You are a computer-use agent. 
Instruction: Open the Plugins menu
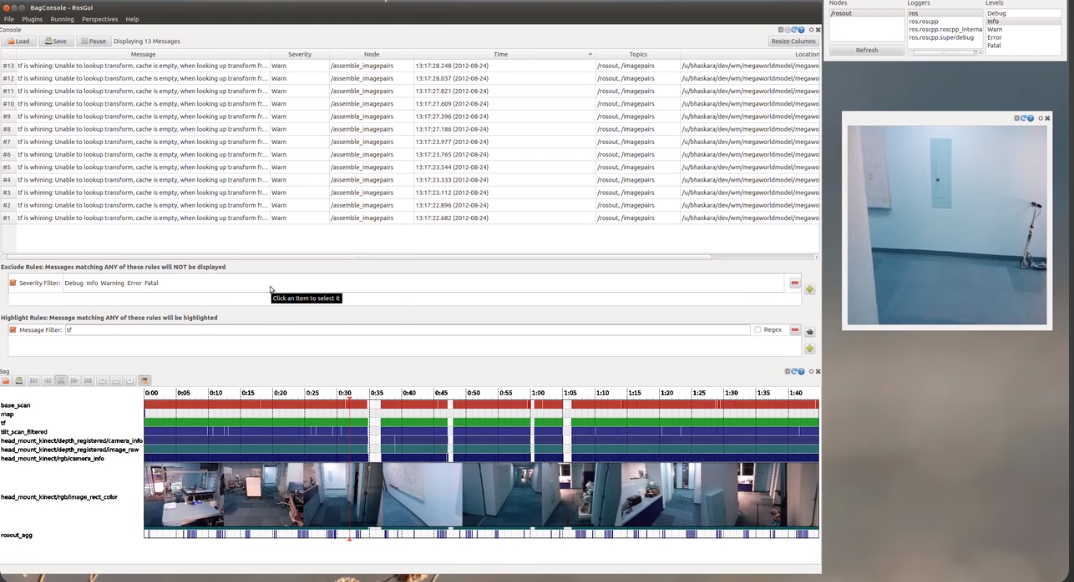(32, 19)
